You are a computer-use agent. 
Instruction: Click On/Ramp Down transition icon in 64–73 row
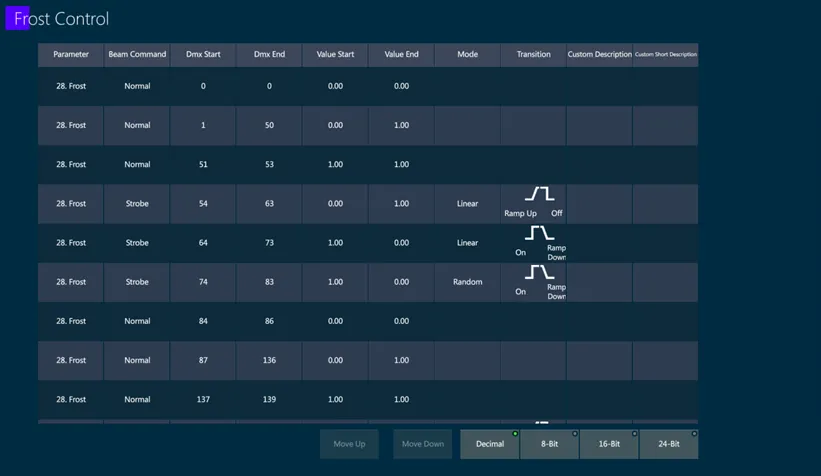(x=539, y=233)
